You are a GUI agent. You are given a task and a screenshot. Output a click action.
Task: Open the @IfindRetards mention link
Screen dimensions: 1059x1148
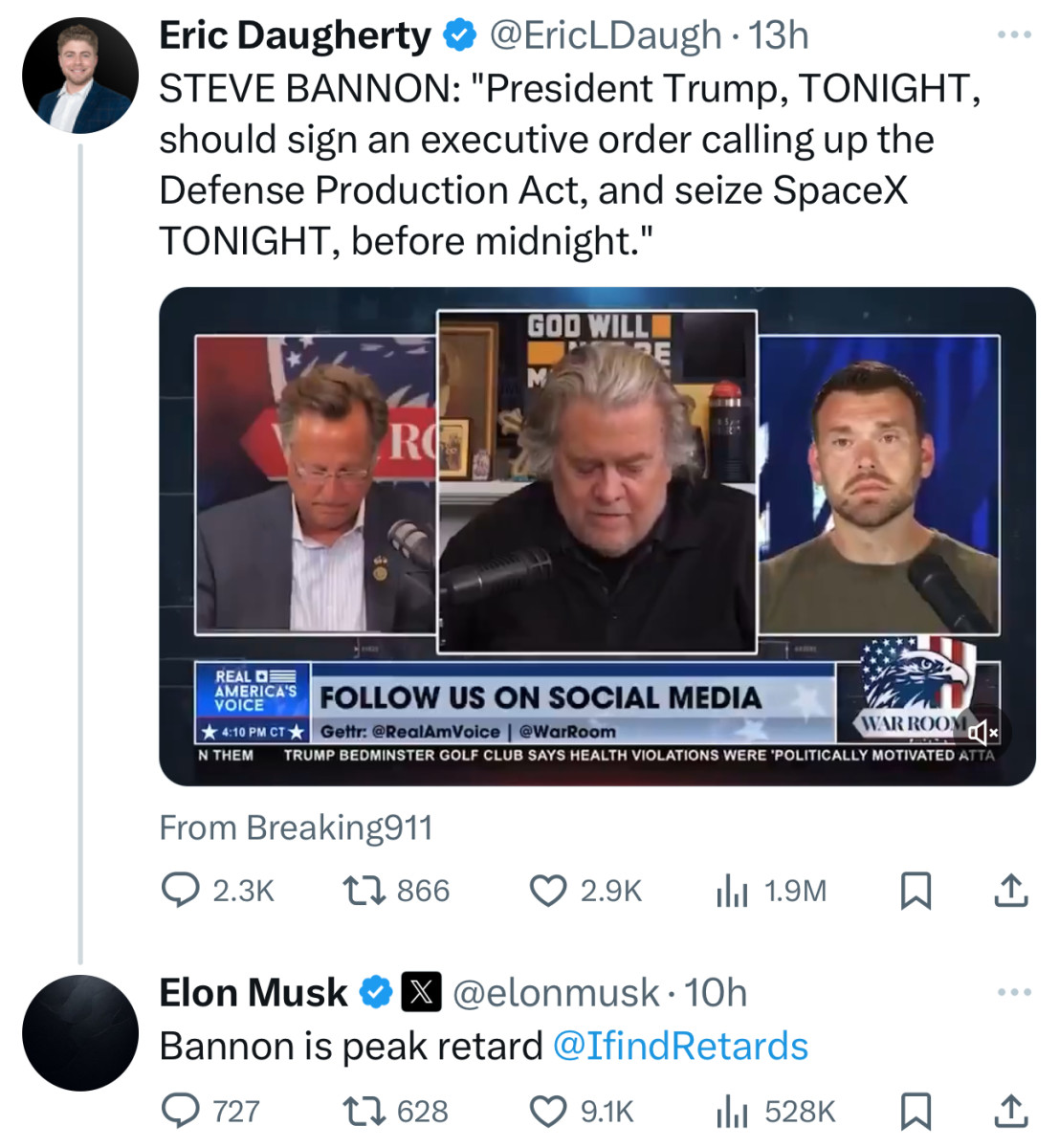click(x=681, y=1046)
